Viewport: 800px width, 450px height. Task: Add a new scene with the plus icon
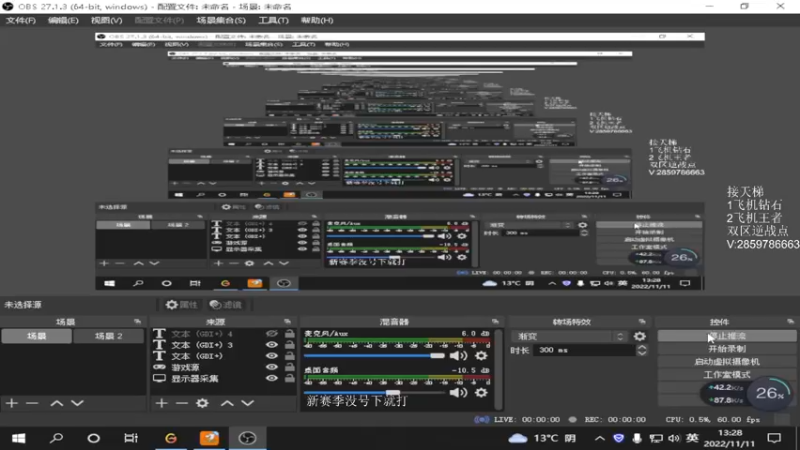[11, 403]
